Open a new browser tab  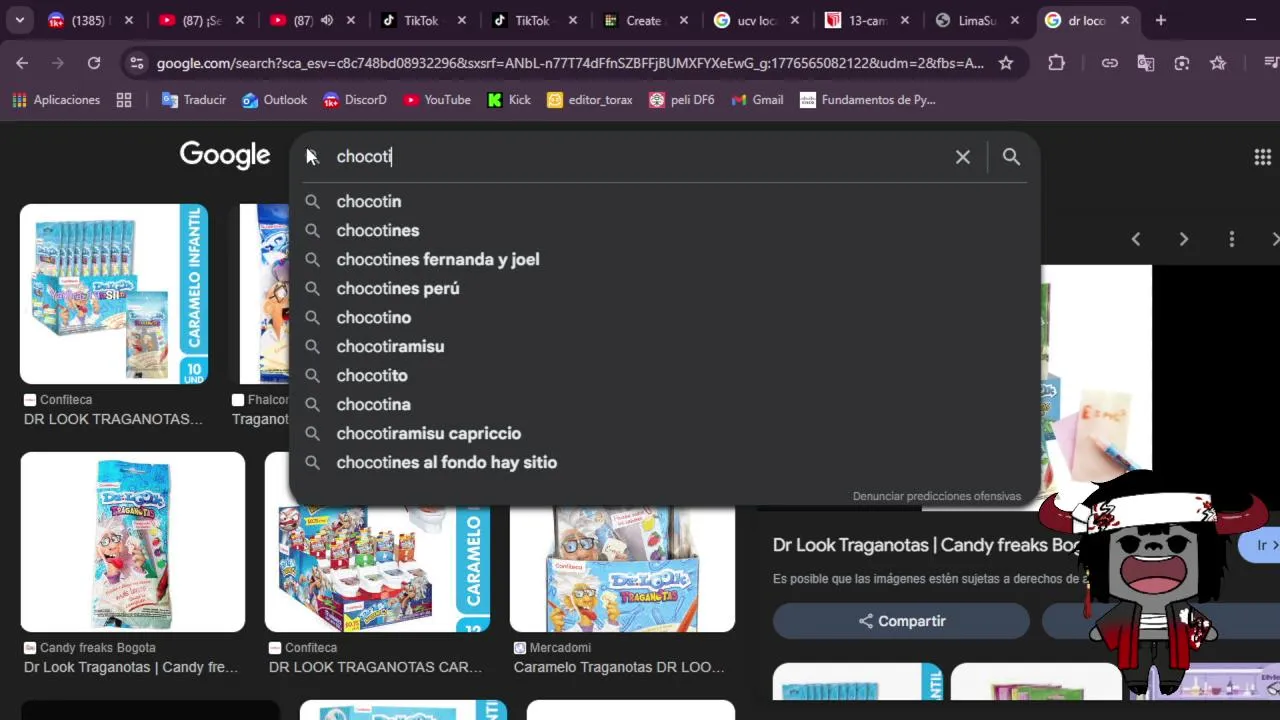1160,20
